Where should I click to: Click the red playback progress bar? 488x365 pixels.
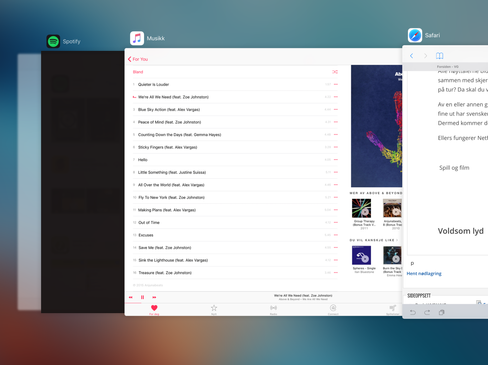(x=134, y=303)
